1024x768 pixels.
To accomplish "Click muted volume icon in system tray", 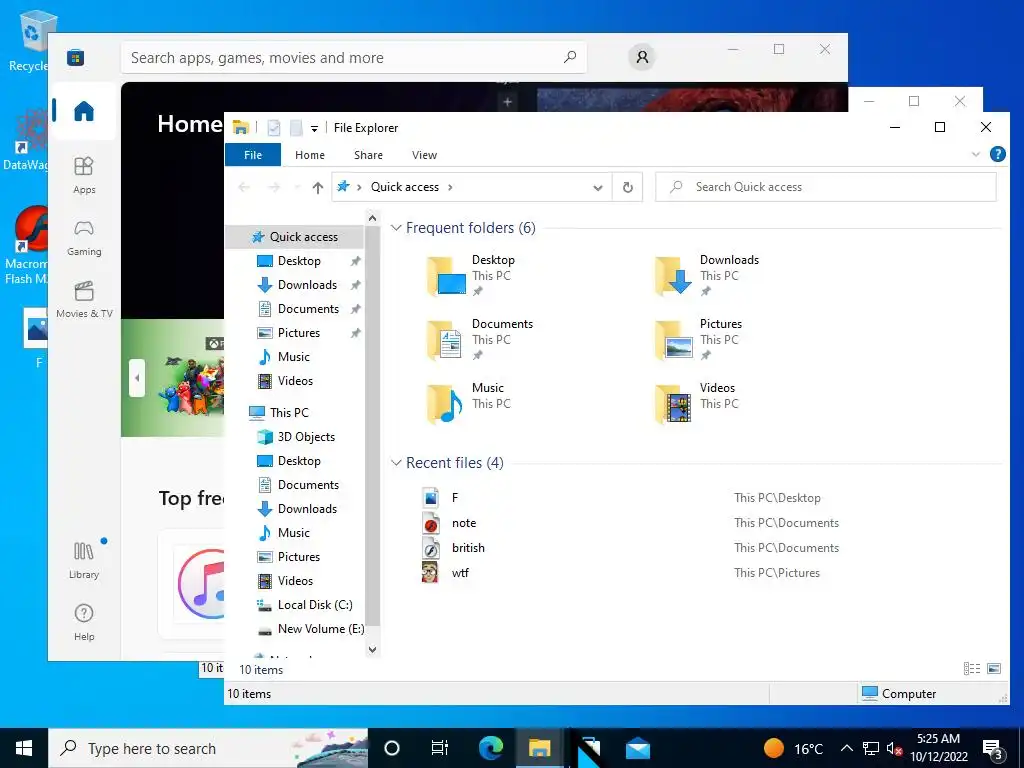I will coord(894,749).
